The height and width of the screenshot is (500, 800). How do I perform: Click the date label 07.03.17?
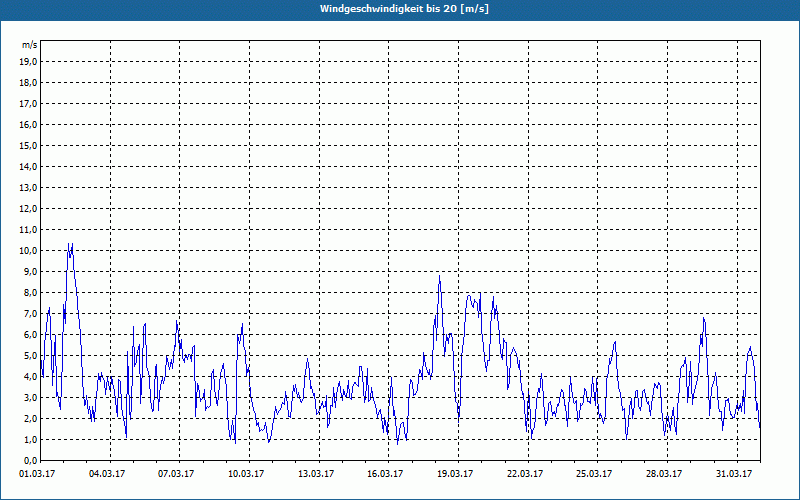pos(176,474)
